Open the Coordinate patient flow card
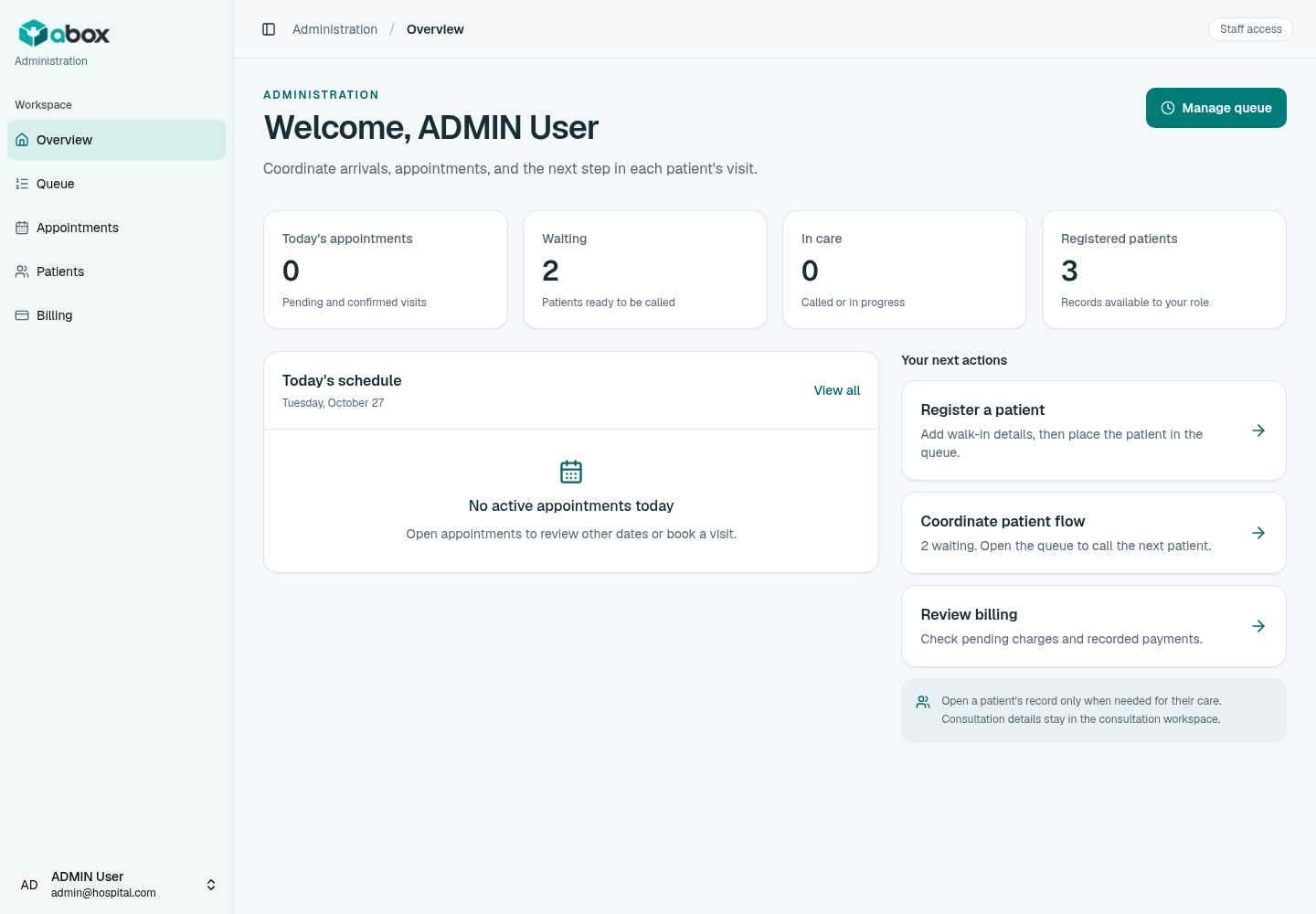Viewport: 1316px width, 914px height. point(1094,533)
